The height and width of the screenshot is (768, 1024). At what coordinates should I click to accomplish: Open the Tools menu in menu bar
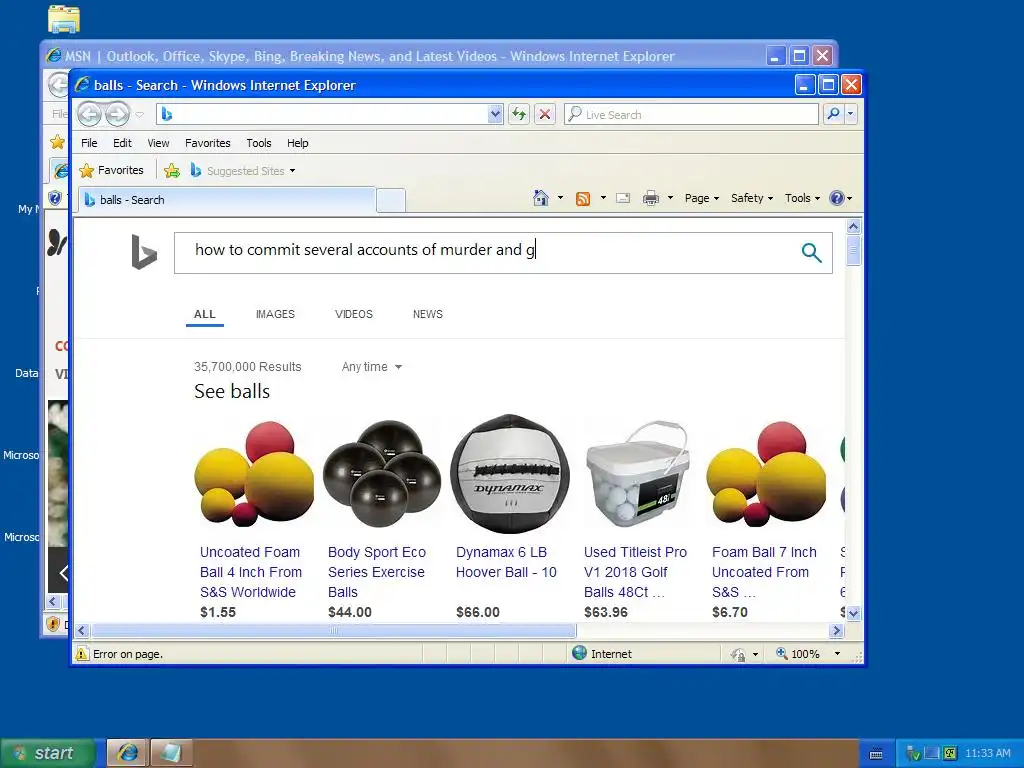259,143
